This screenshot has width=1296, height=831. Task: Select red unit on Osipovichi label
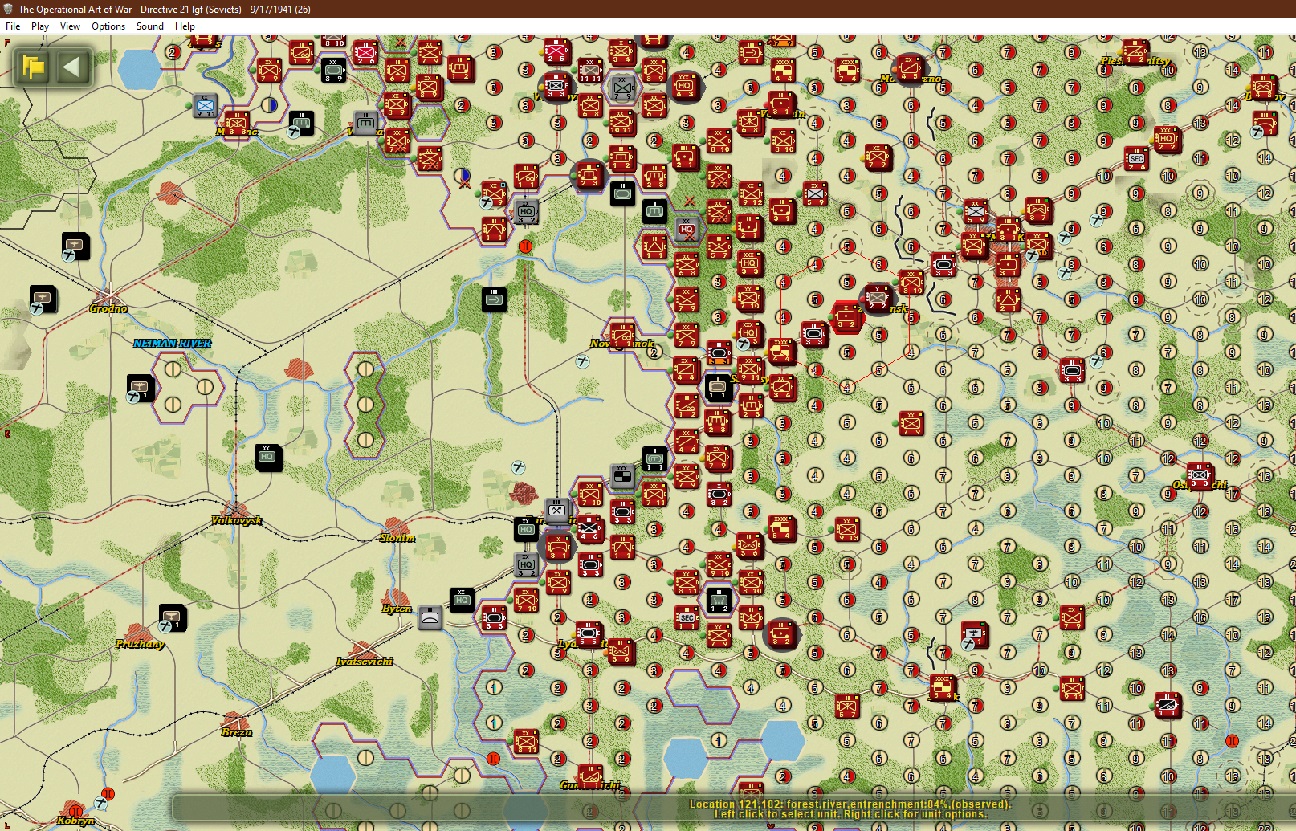coord(1200,473)
